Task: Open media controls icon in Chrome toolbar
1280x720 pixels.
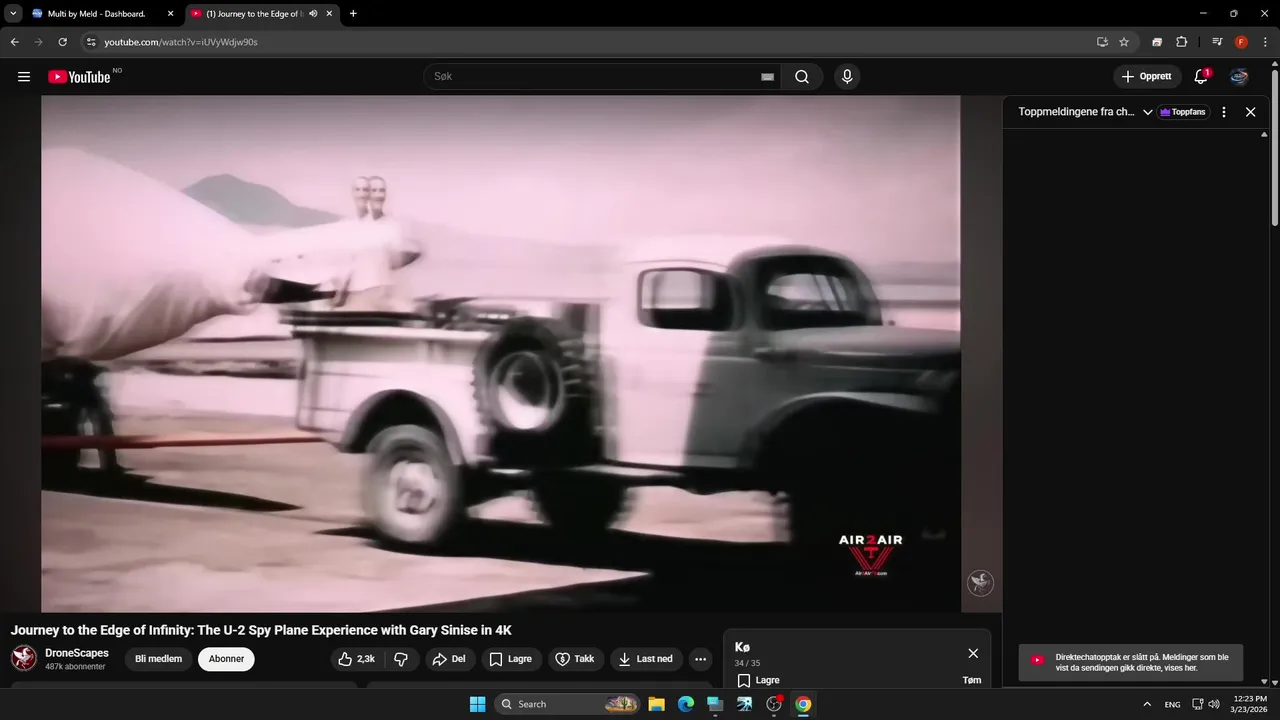Action: [1217, 42]
